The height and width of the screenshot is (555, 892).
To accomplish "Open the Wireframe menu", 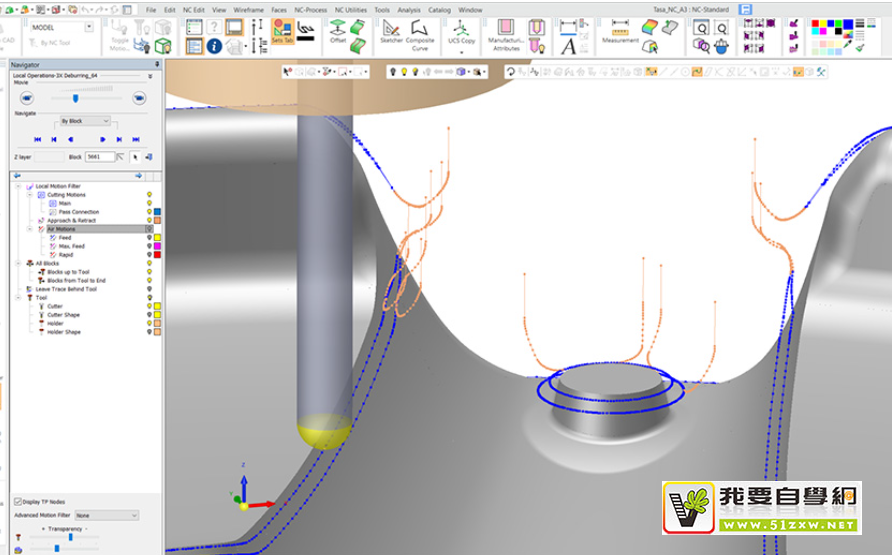I will click(249, 9).
